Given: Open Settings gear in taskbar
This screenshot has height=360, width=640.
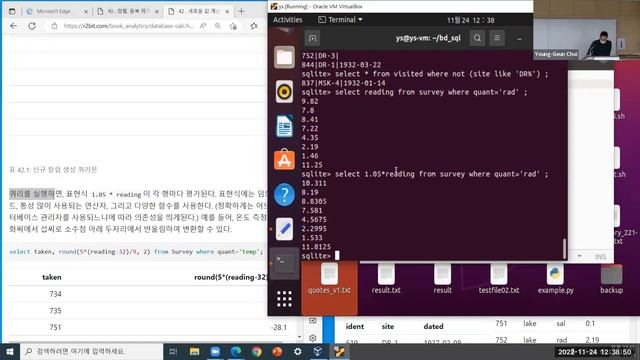Looking at the screenshot, I should 298,351.
